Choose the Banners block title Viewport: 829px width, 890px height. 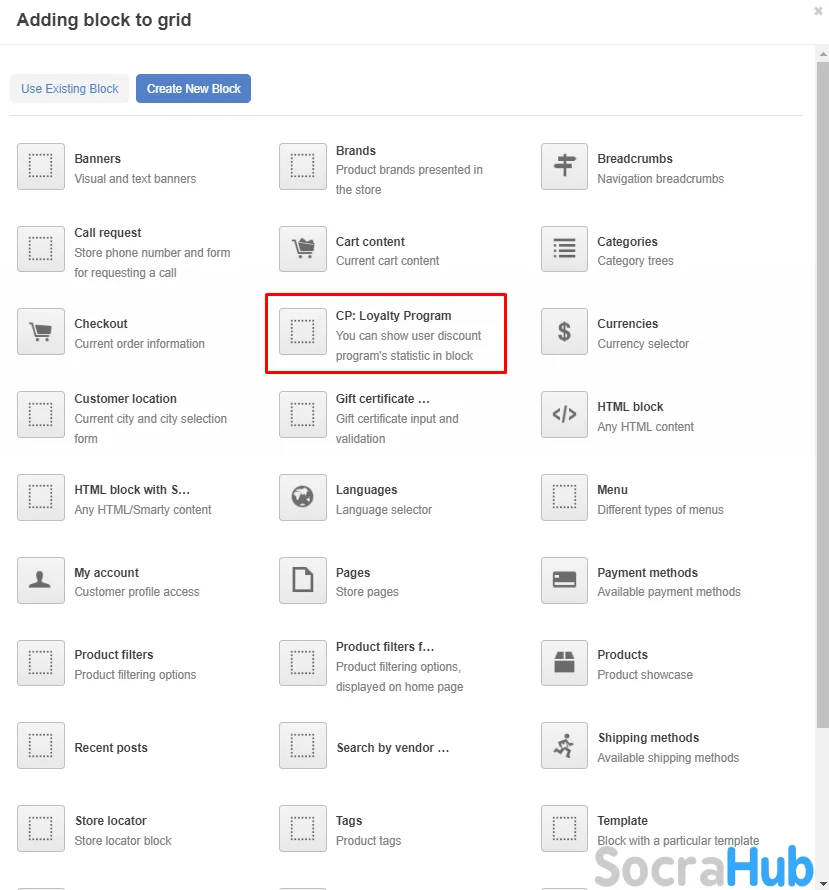[x=97, y=158]
